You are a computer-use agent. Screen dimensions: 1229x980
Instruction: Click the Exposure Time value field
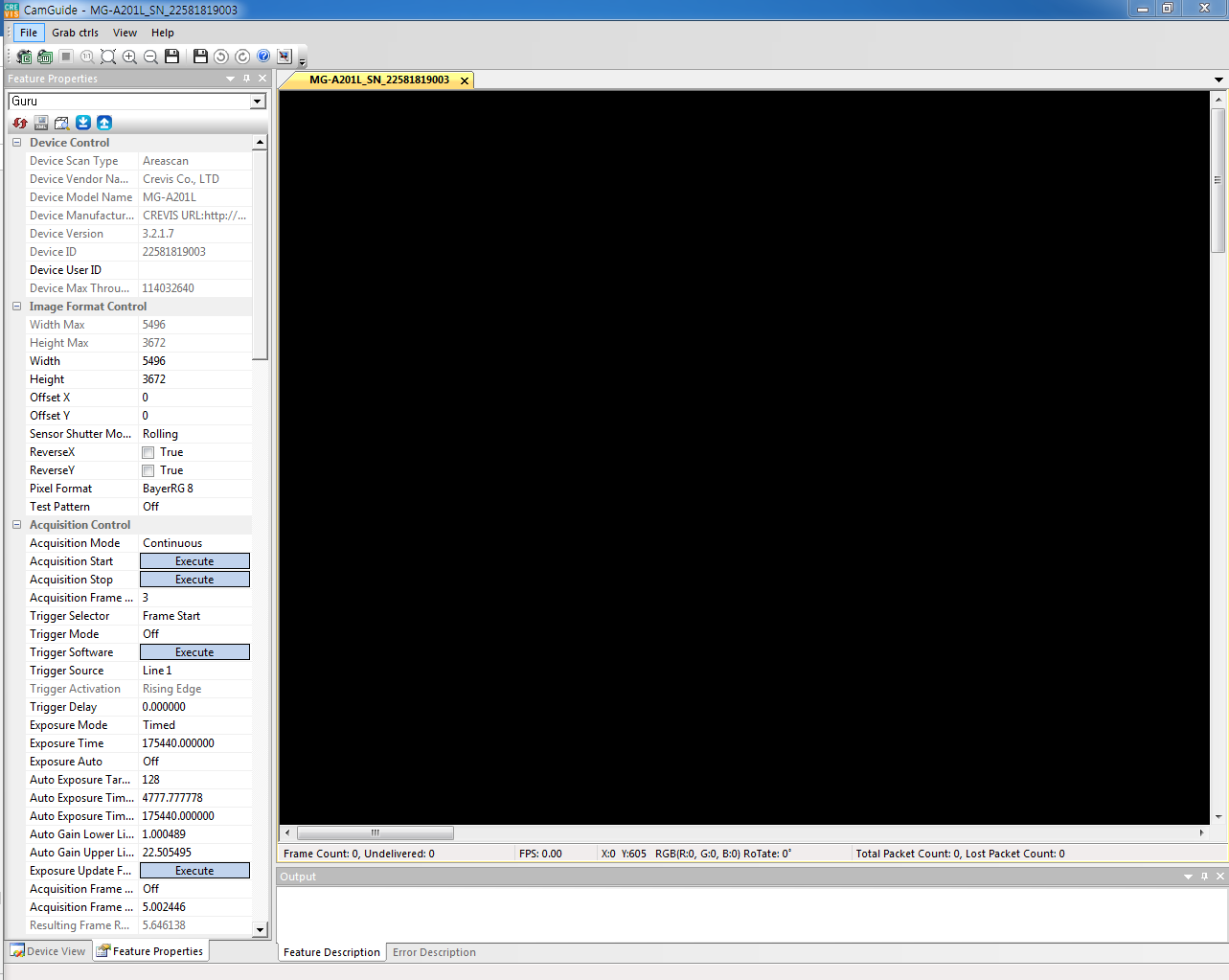coord(195,743)
